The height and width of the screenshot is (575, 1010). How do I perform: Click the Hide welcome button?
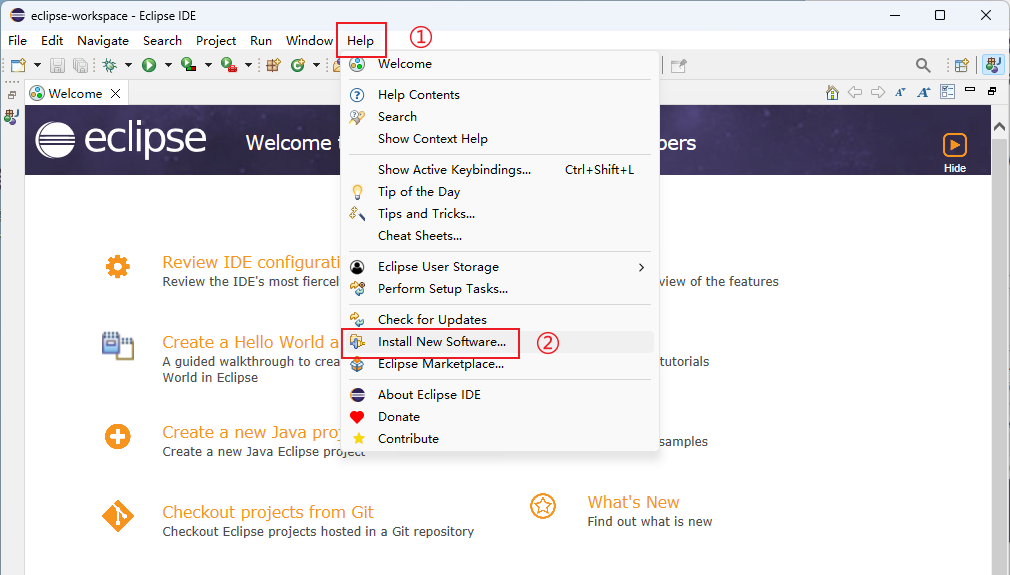coord(955,153)
